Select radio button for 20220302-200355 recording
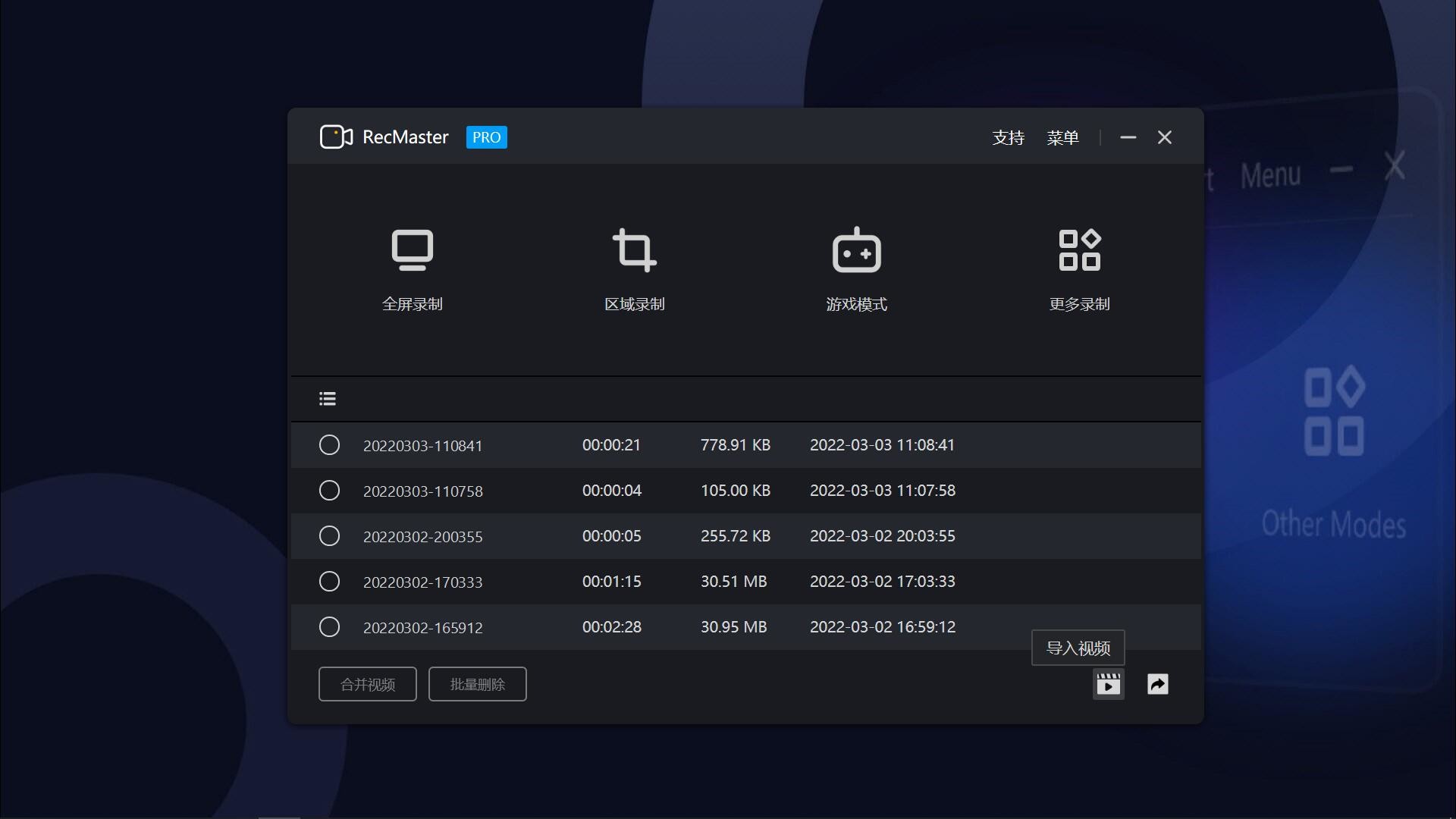This screenshot has height=819, width=1456. click(x=329, y=536)
